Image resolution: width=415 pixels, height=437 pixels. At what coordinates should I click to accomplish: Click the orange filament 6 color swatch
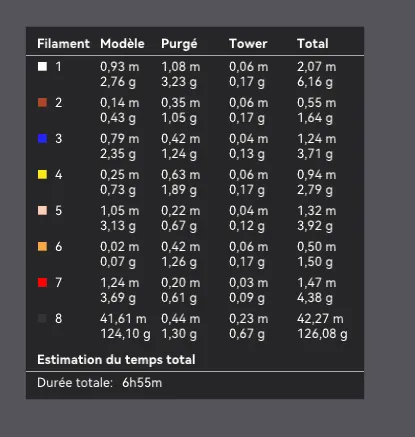point(42,247)
